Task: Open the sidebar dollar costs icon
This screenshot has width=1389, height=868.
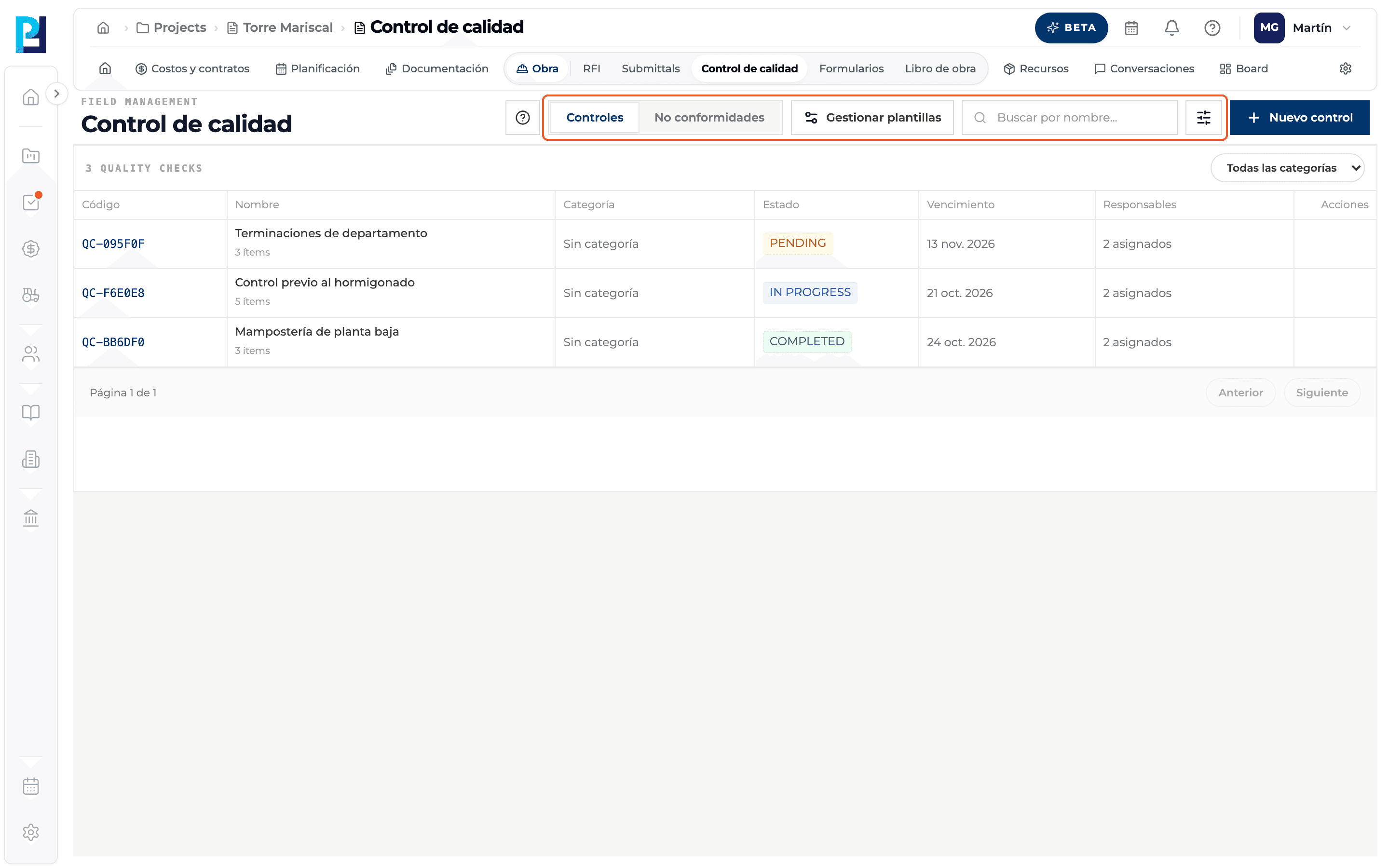Action: 30,248
